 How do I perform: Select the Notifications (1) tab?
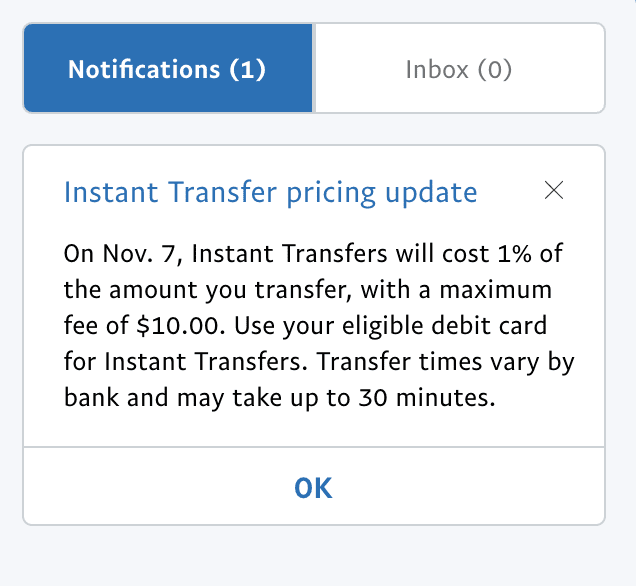click(x=168, y=68)
